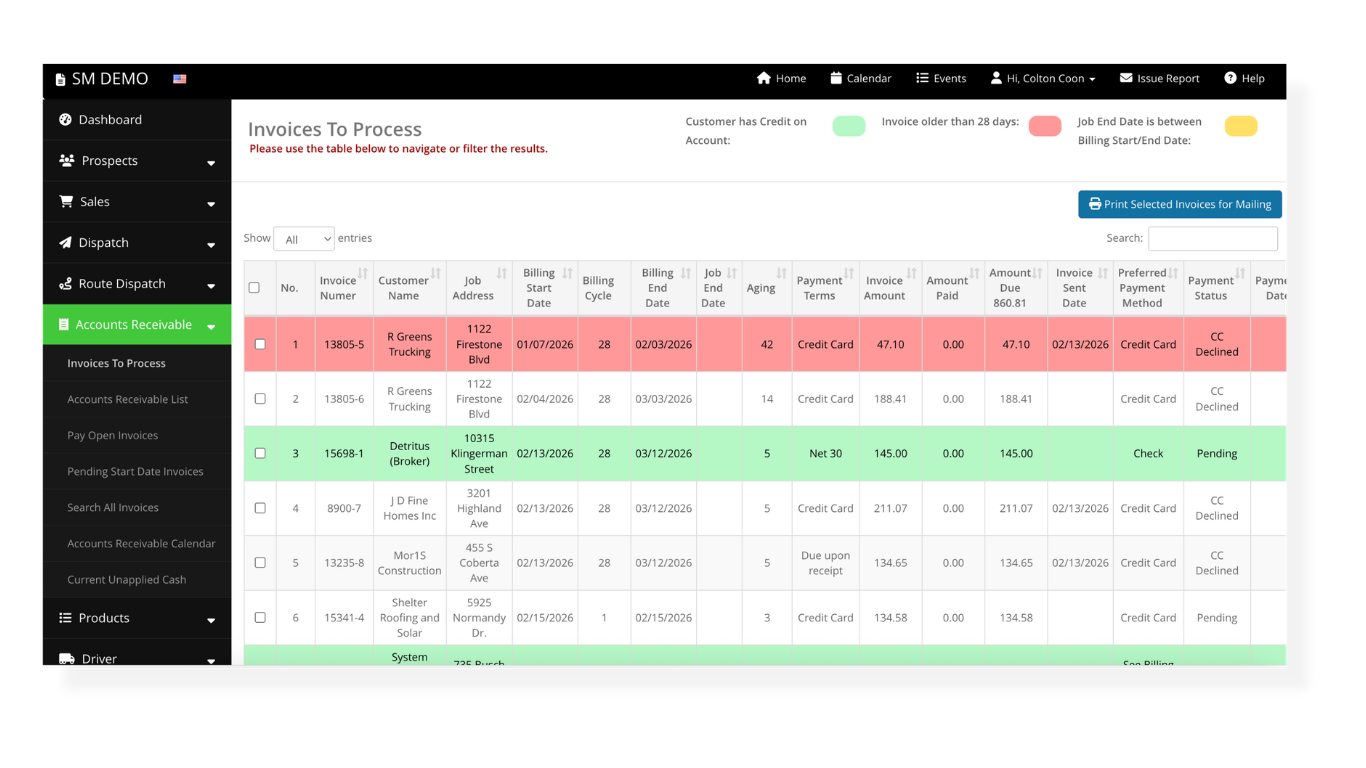Screen dimensions: 1366x768
Task: Check the checkbox for invoice 13805-5
Action: [261, 344]
